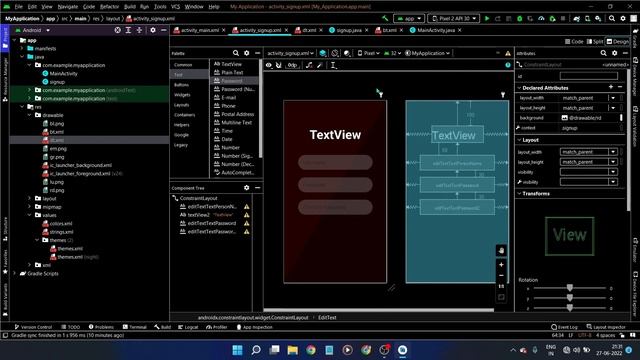Click the id input field in Attributes
Screen dimensions: 640x360
(x=589, y=76)
